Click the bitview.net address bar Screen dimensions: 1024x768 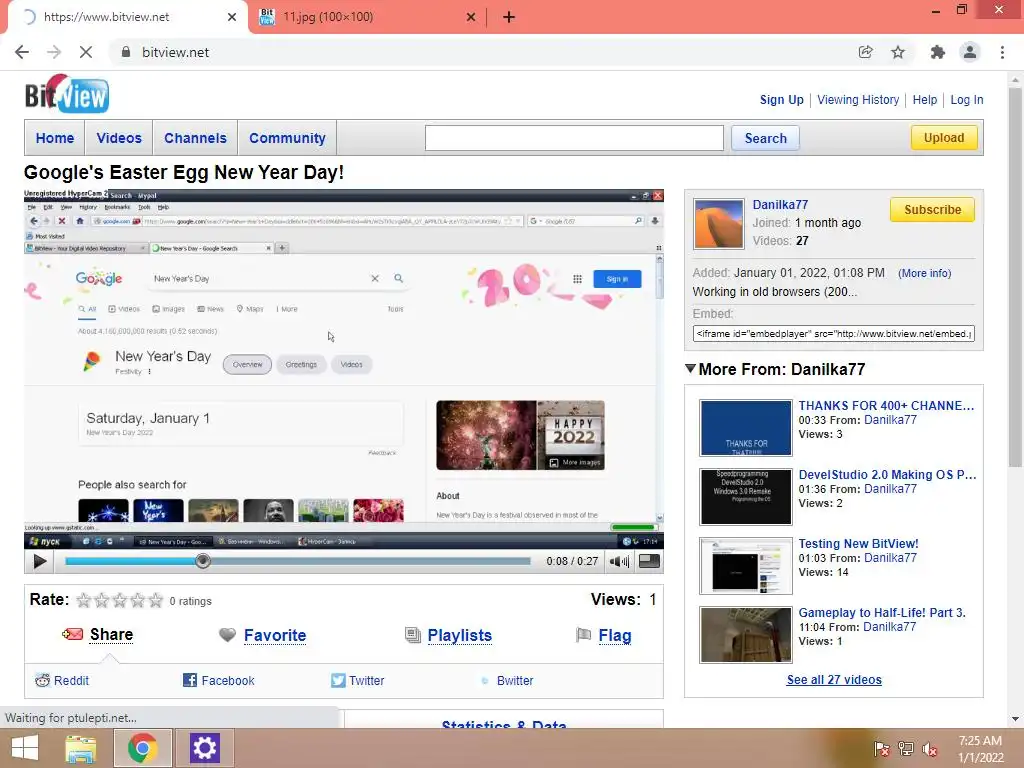coord(483,52)
